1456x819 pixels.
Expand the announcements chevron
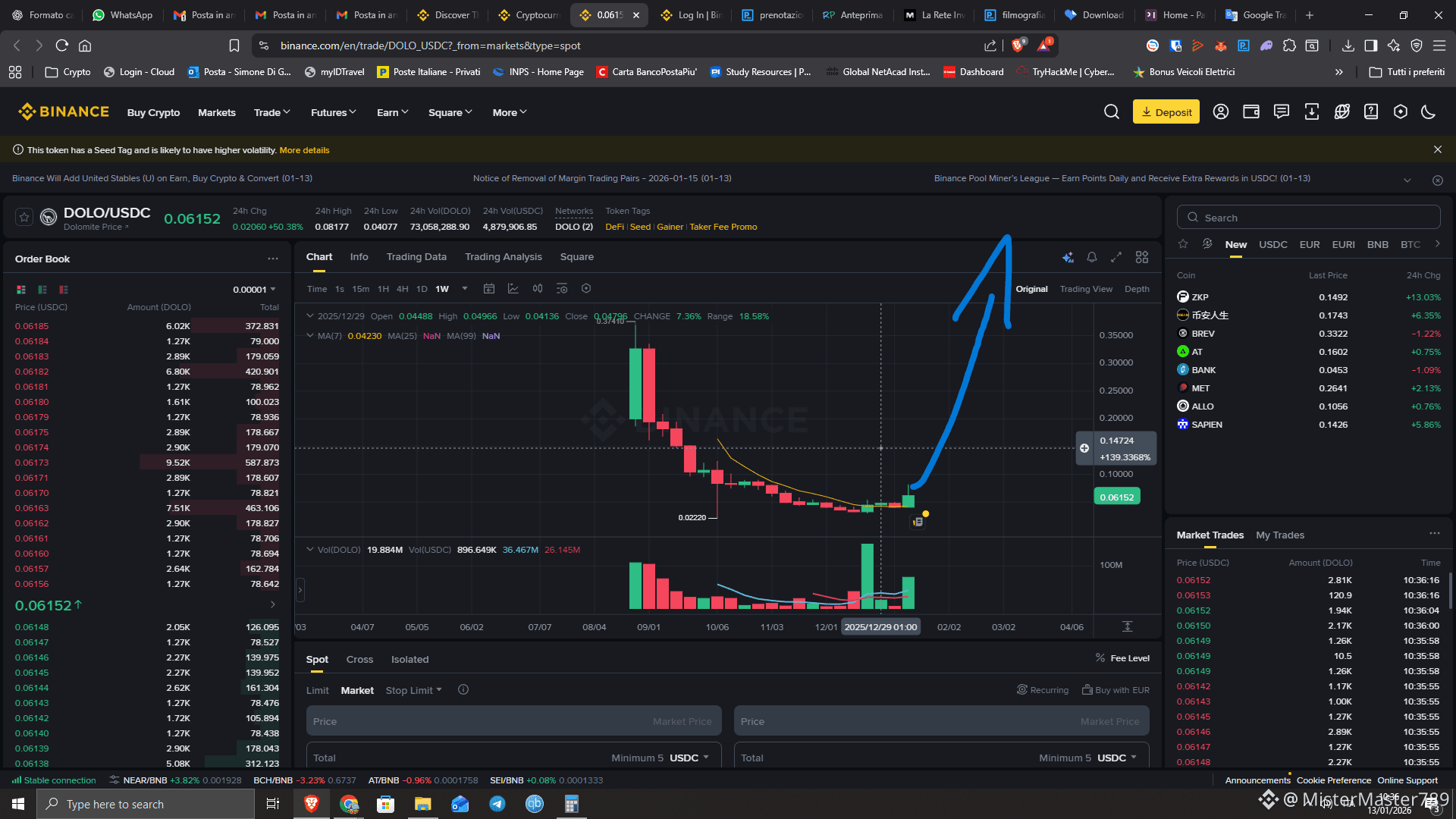[1407, 180]
